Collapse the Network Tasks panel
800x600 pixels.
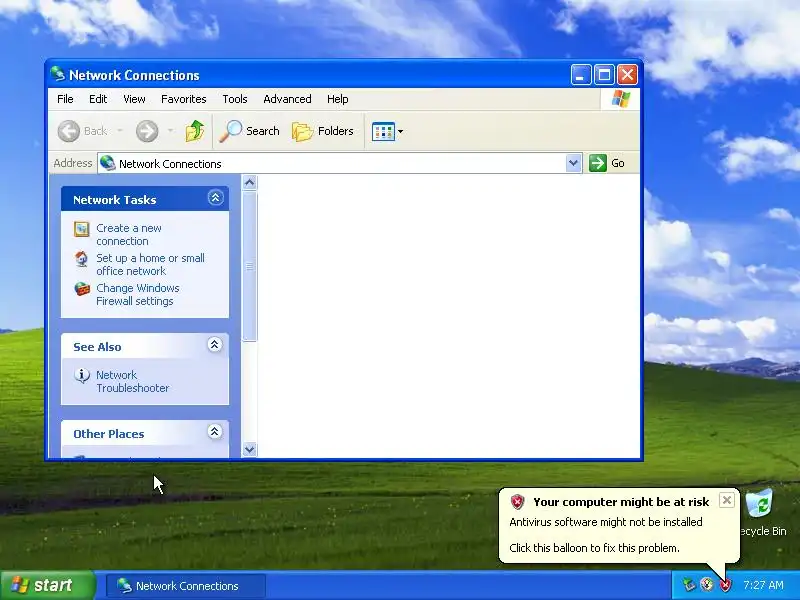coord(215,198)
